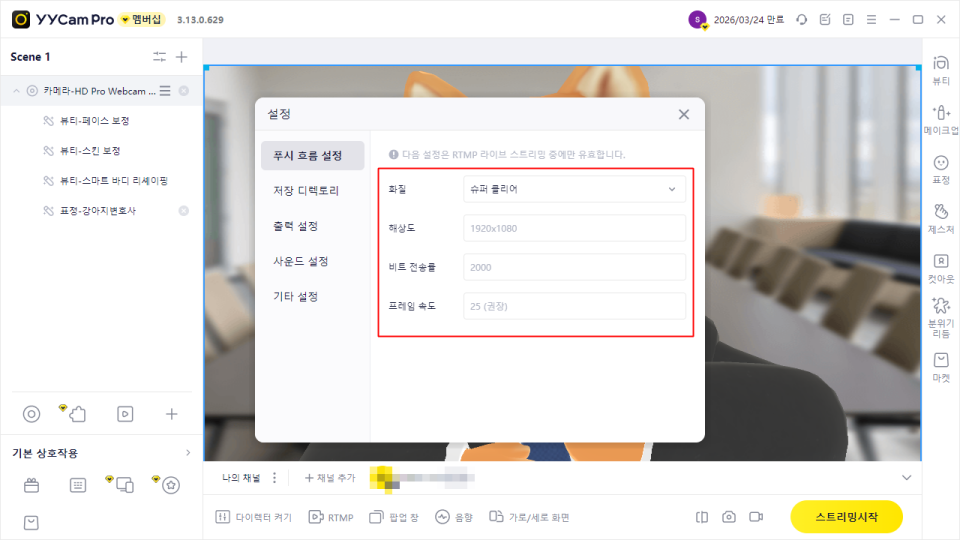Click the 프레임 속도 frame rate field
This screenshot has height=540, width=960.
click(x=574, y=306)
